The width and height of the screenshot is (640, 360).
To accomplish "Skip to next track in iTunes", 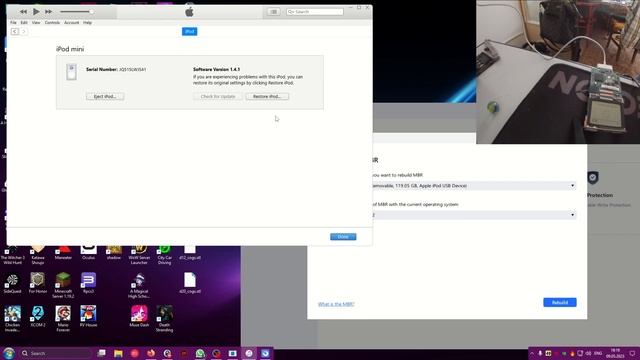I will click(48, 12).
